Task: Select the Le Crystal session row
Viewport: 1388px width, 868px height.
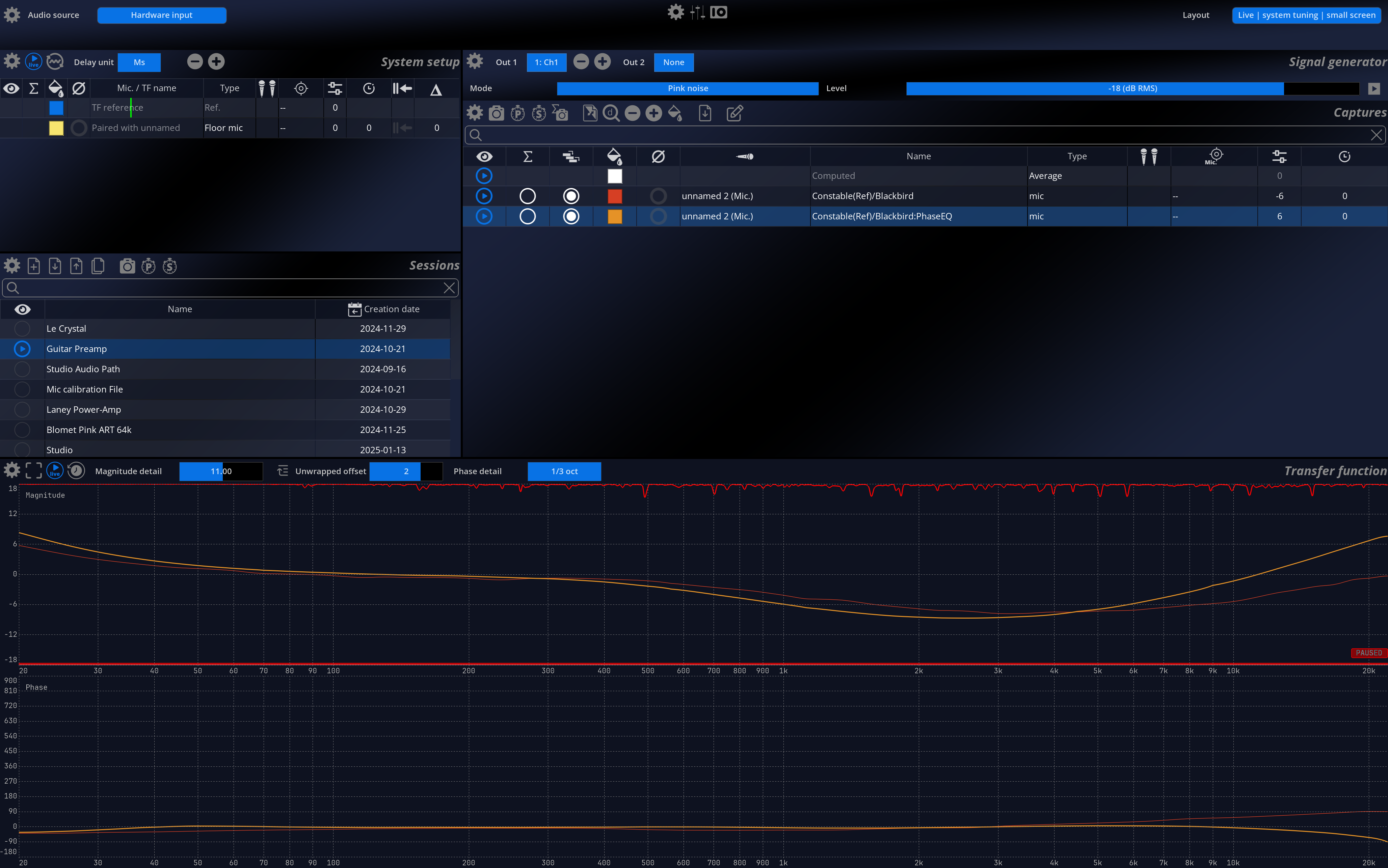Action: (225, 328)
